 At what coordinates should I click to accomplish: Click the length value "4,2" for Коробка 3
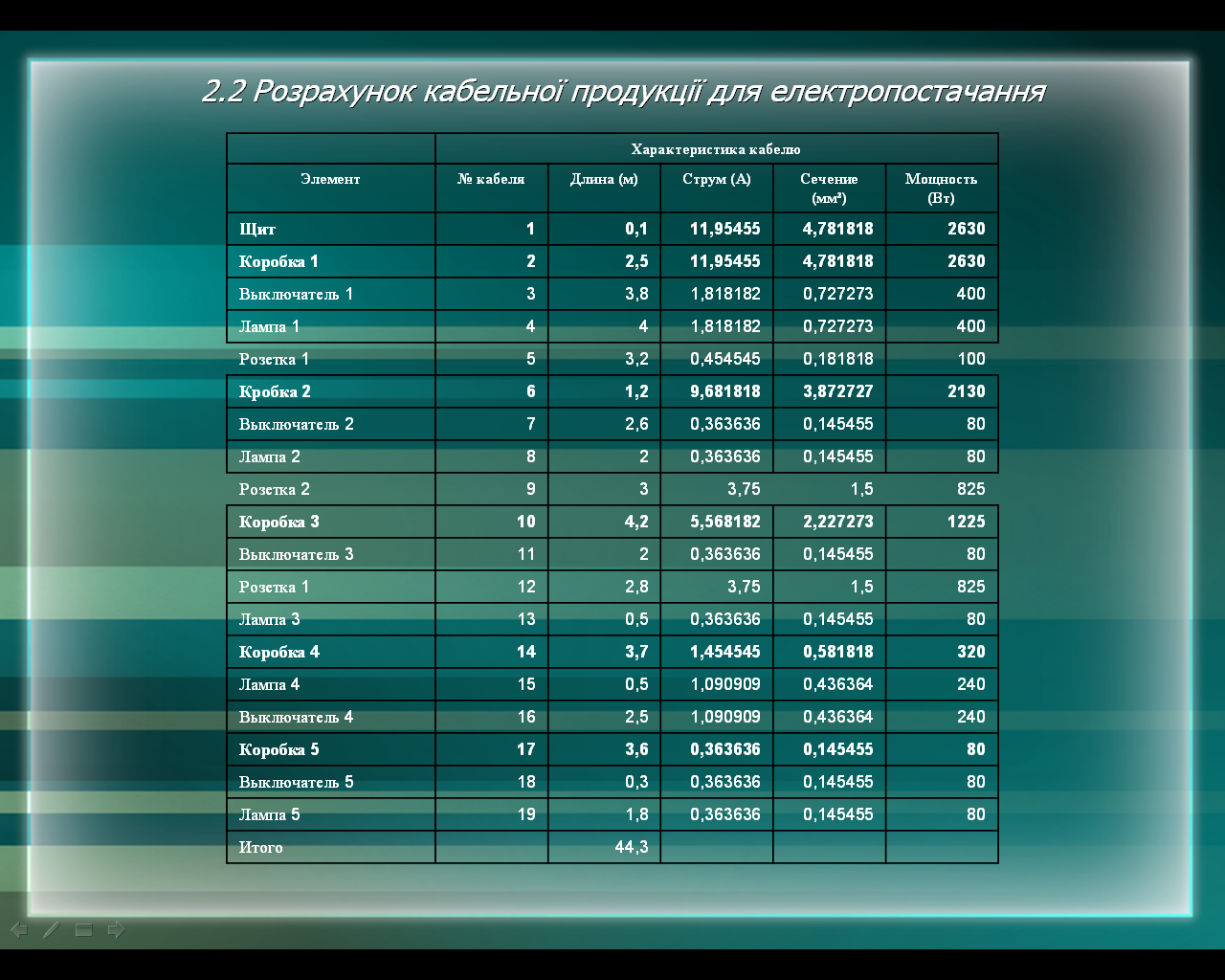point(636,523)
